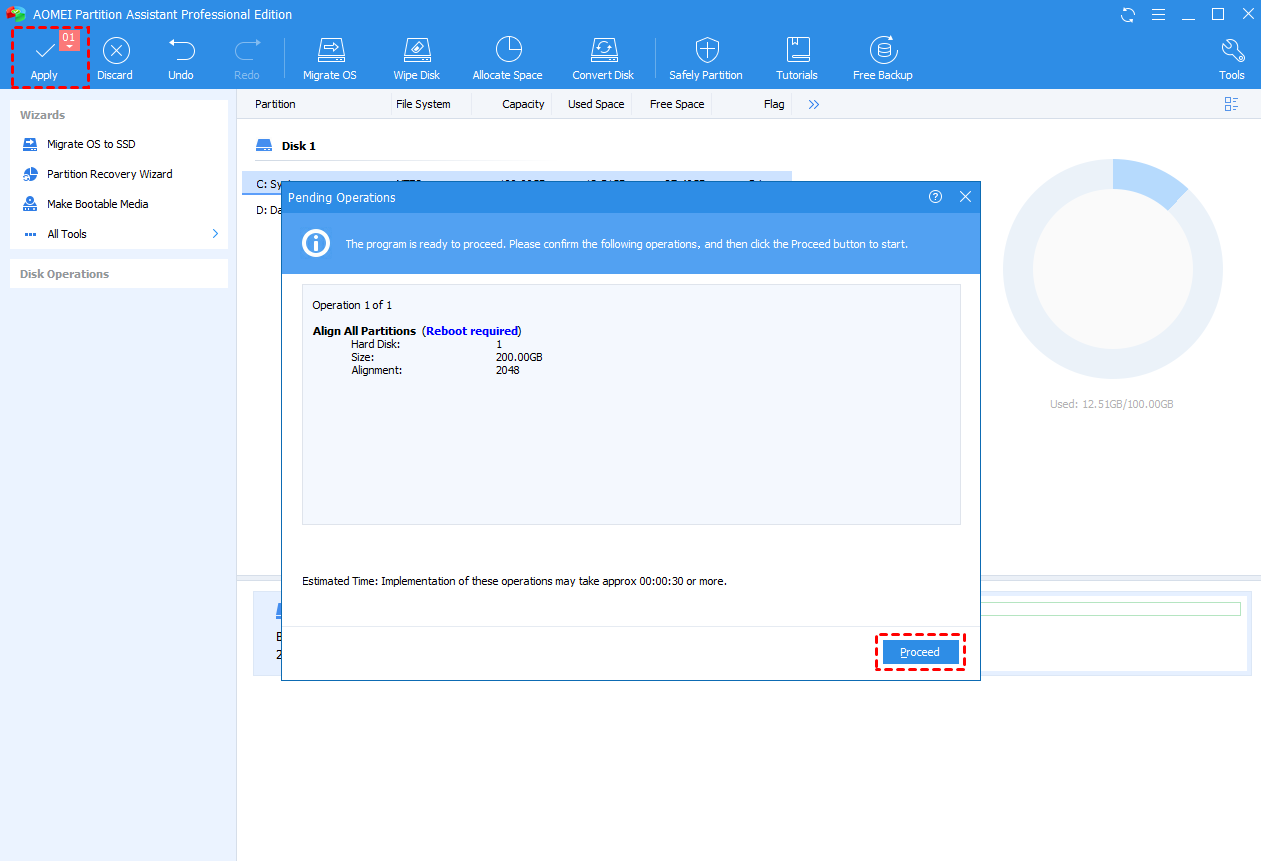The height and width of the screenshot is (861, 1261).
Task: Click the Discard toolbar icon
Action: (x=116, y=50)
